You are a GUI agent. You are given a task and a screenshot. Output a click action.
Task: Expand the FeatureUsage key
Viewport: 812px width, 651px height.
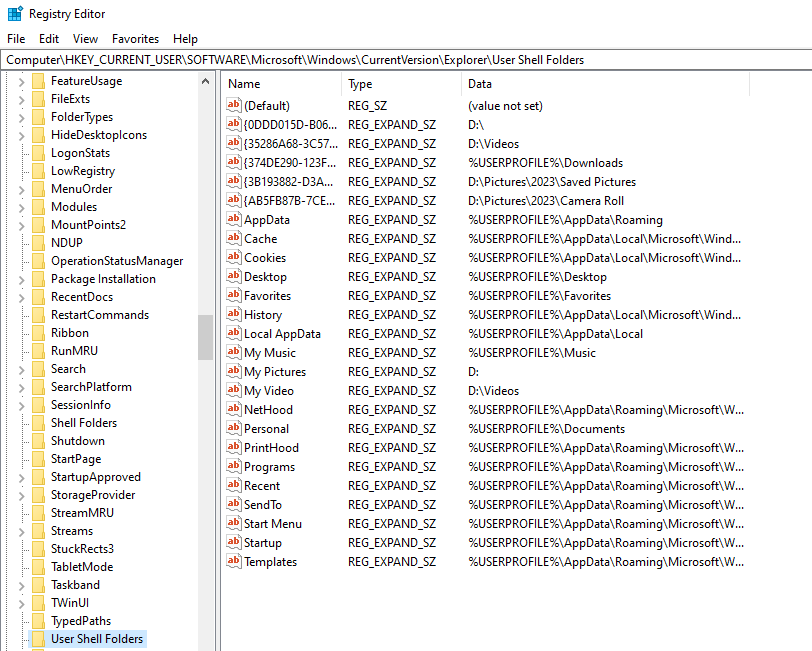click(21, 82)
